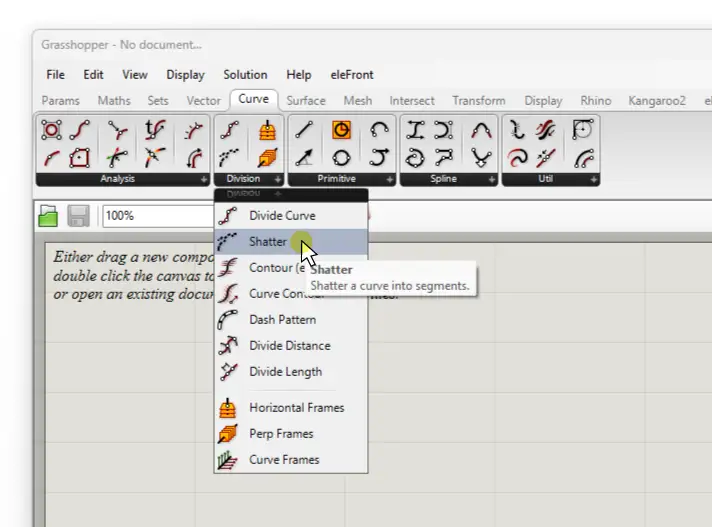This screenshot has width=712, height=527.
Task: Switch to the Params tab
Action: [60, 100]
